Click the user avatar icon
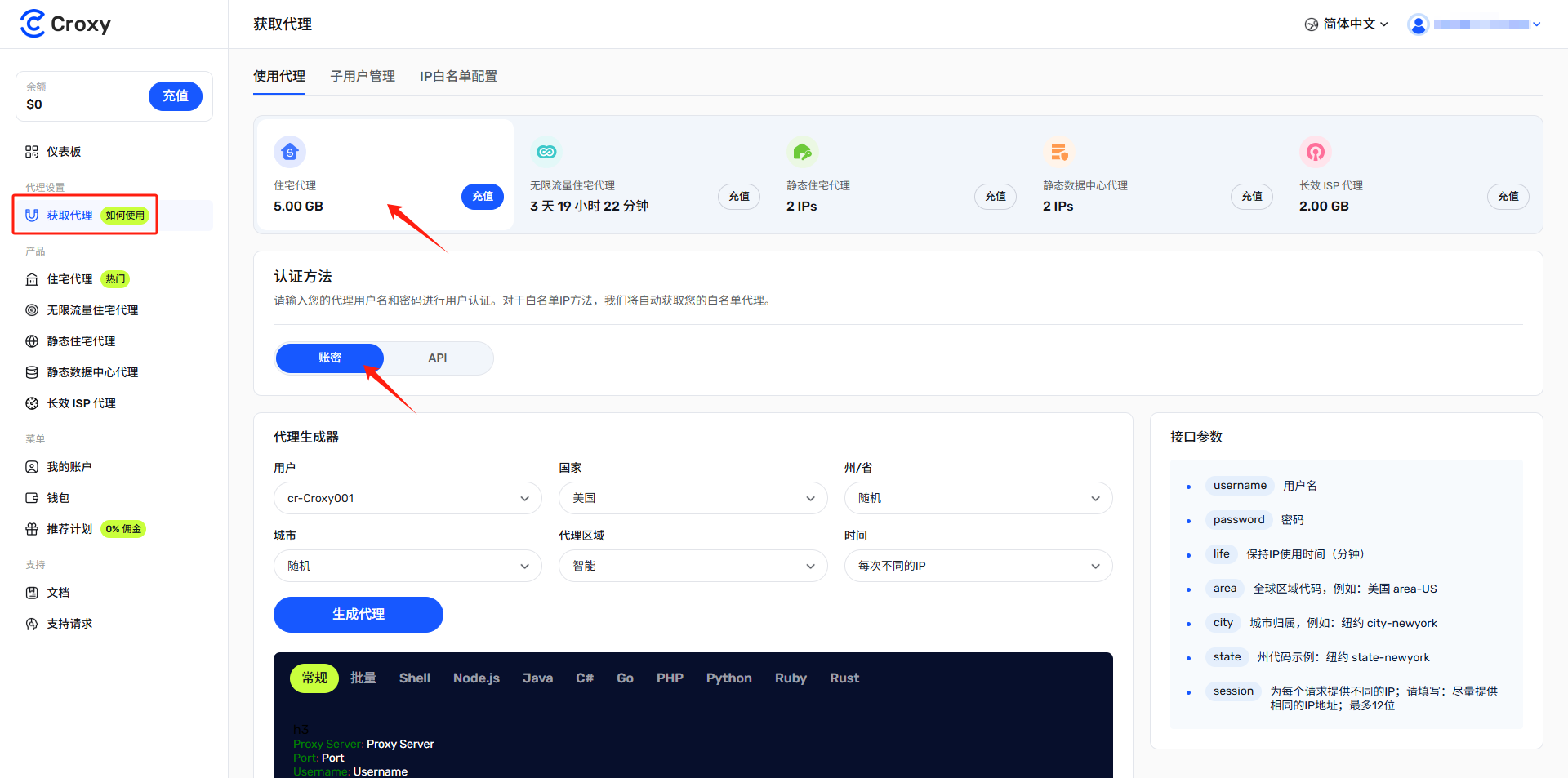Viewport: 1568px width, 778px height. (1419, 24)
